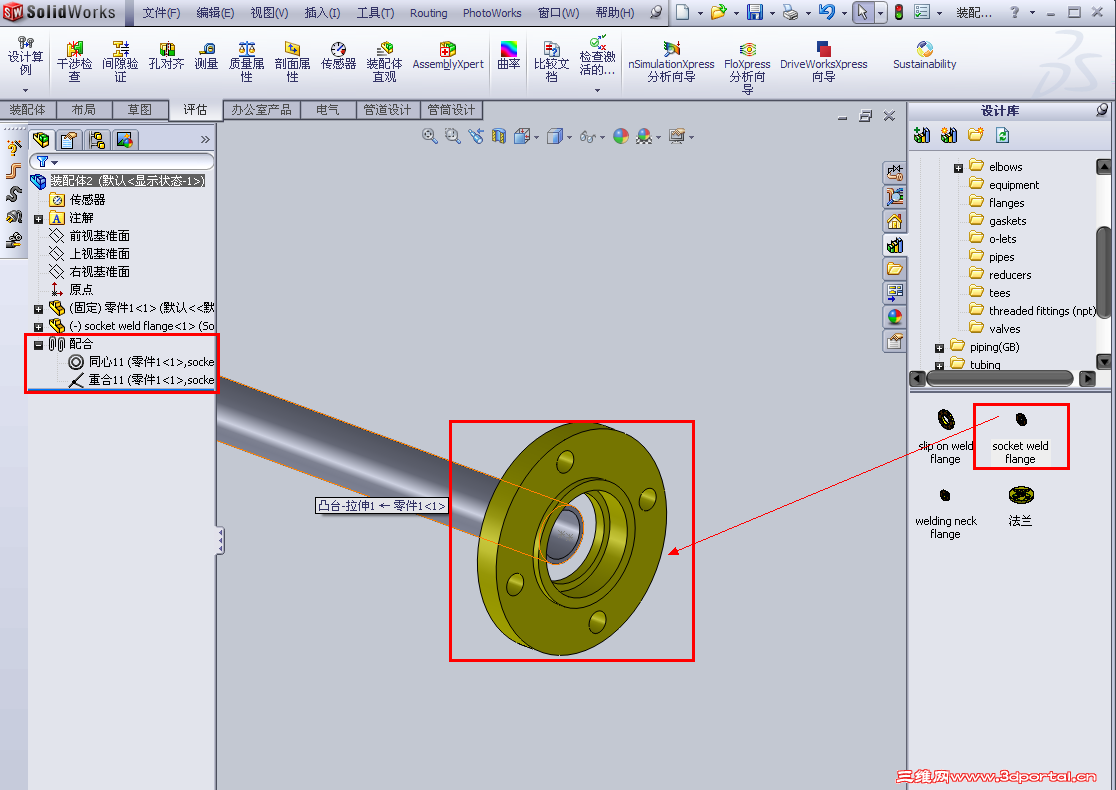Open Appearances tab in task pane
The height and width of the screenshot is (790, 1116).
click(895, 317)
